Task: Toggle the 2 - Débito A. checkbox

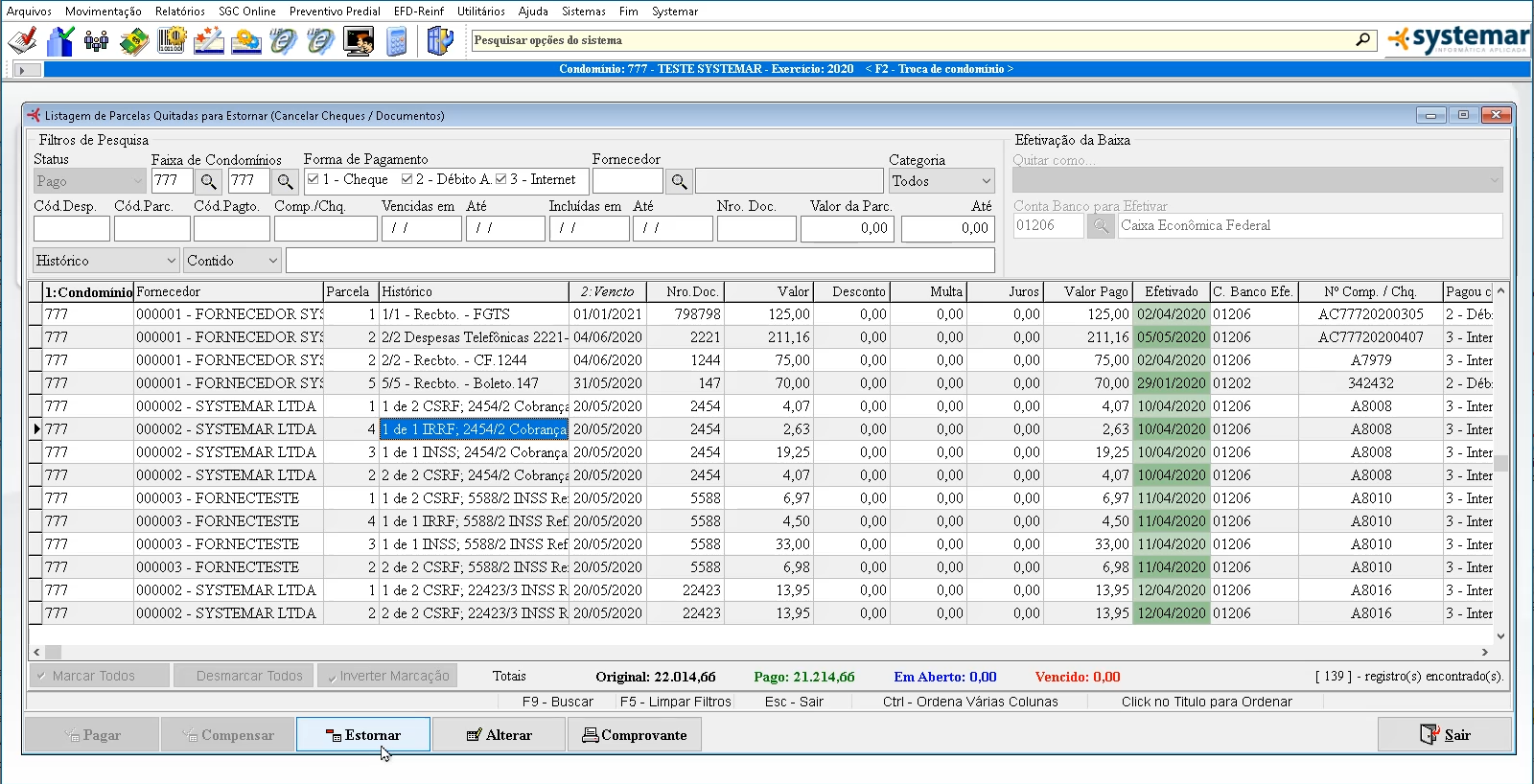Action: [407, 179]
